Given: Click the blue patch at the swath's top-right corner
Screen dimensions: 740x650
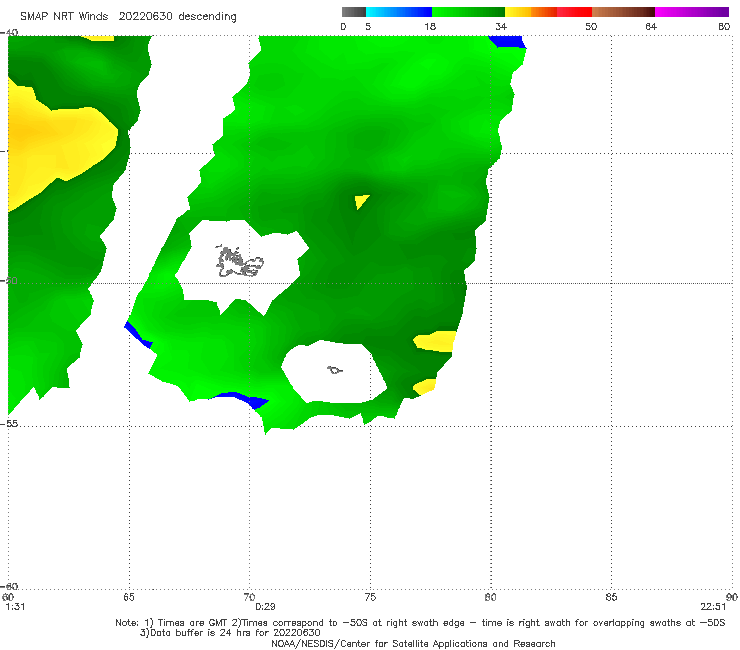Looking at the screenshot, I should (x=507, y=42).
